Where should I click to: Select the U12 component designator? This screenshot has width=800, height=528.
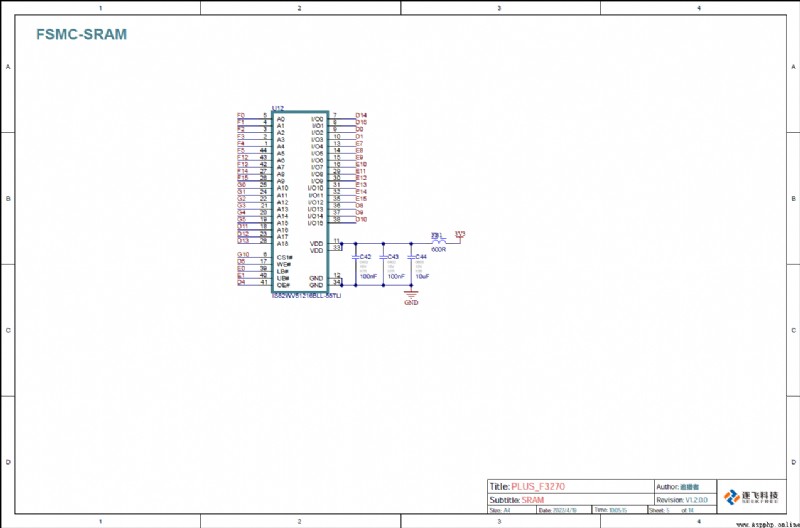click(x=278, y=109)
